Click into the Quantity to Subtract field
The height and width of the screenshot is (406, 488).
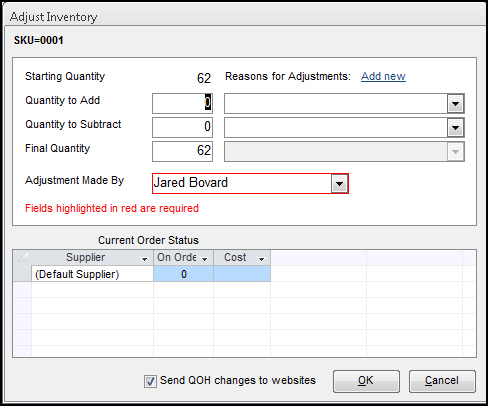[182, 127]
